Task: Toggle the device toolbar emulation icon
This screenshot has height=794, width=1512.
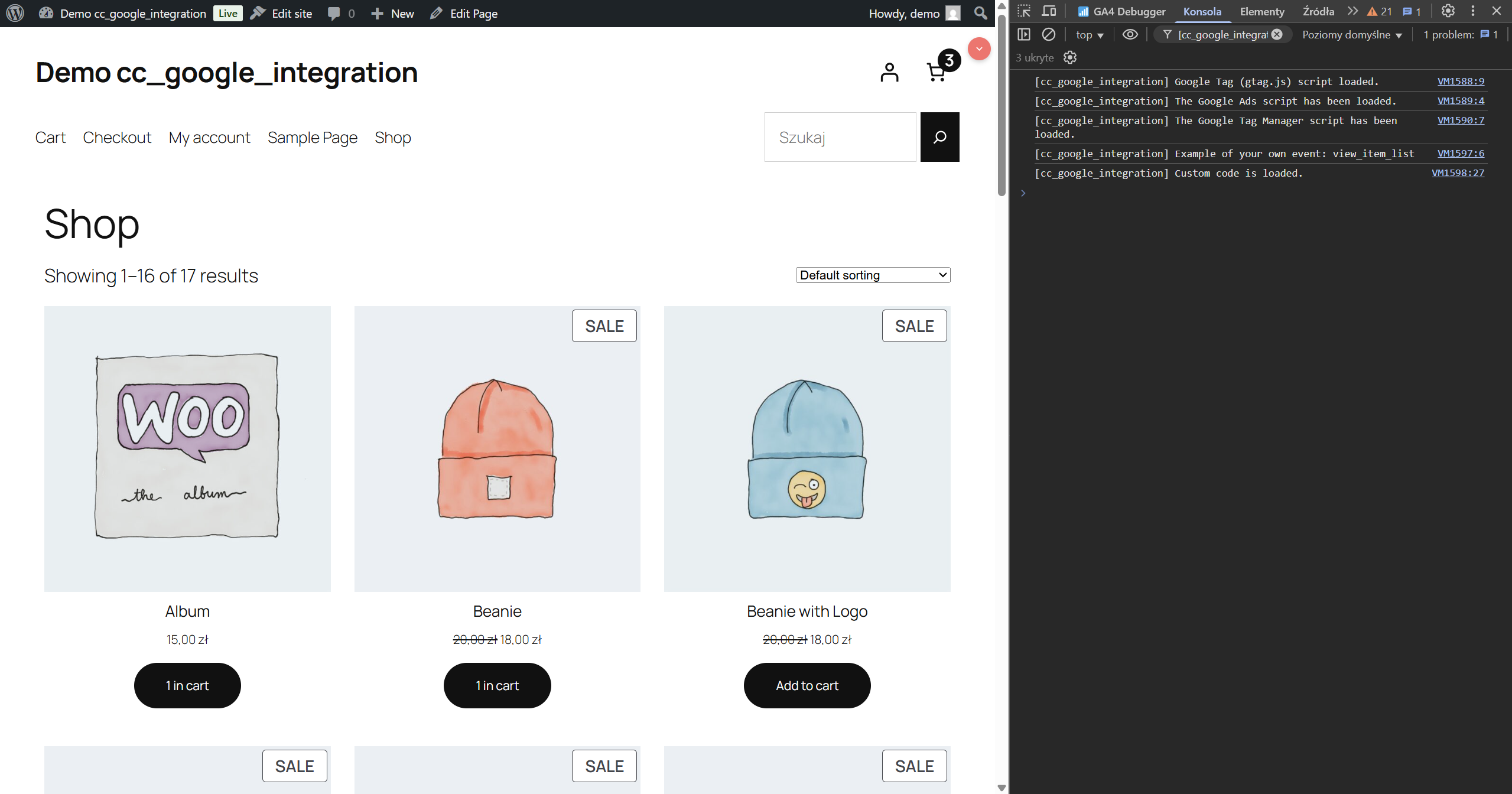Action: pyautogui.click(x=1049, y=11)
